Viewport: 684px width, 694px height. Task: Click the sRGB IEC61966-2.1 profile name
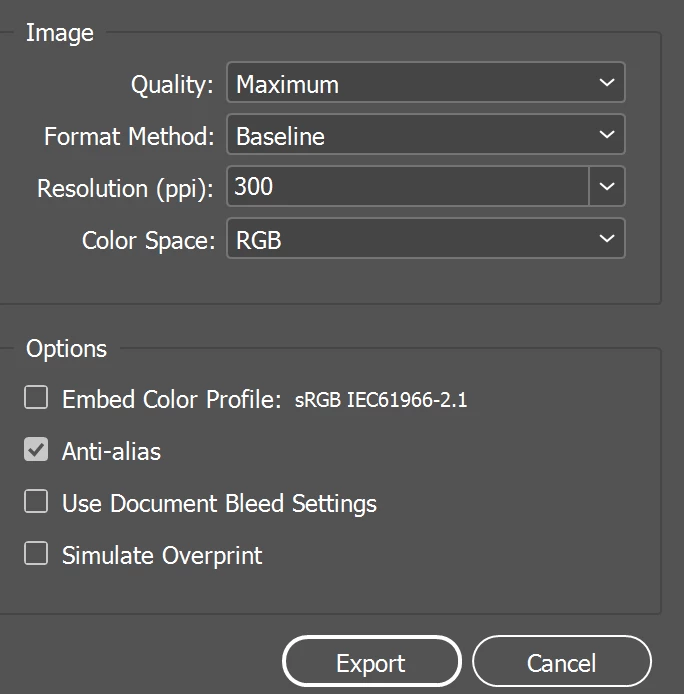pyautogui.click(x=381, y=401)
